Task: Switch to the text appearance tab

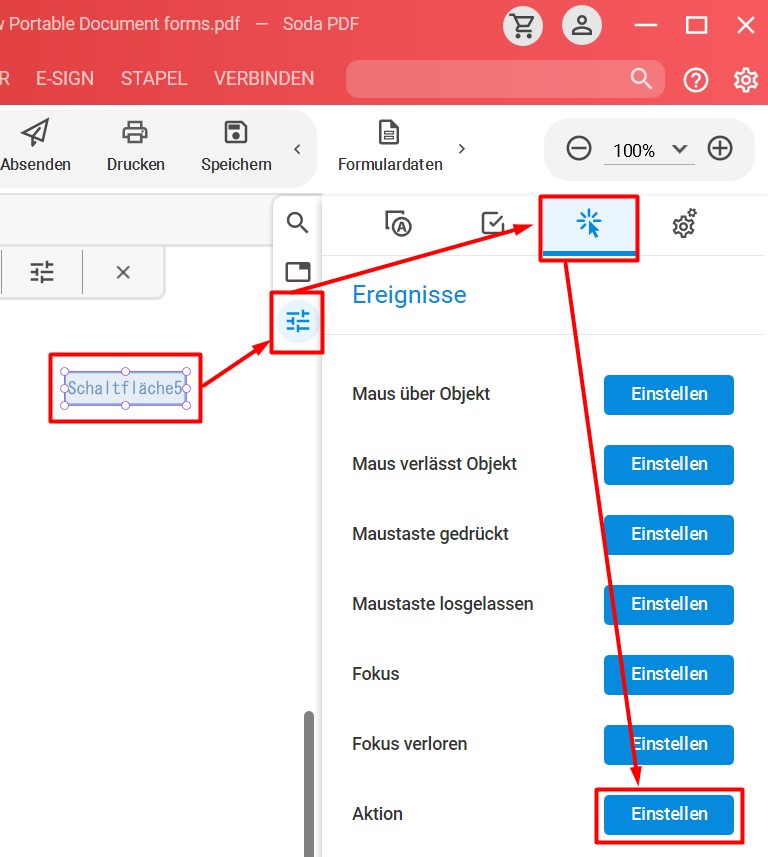Action: pyautogui.click(x=398, y=224)
